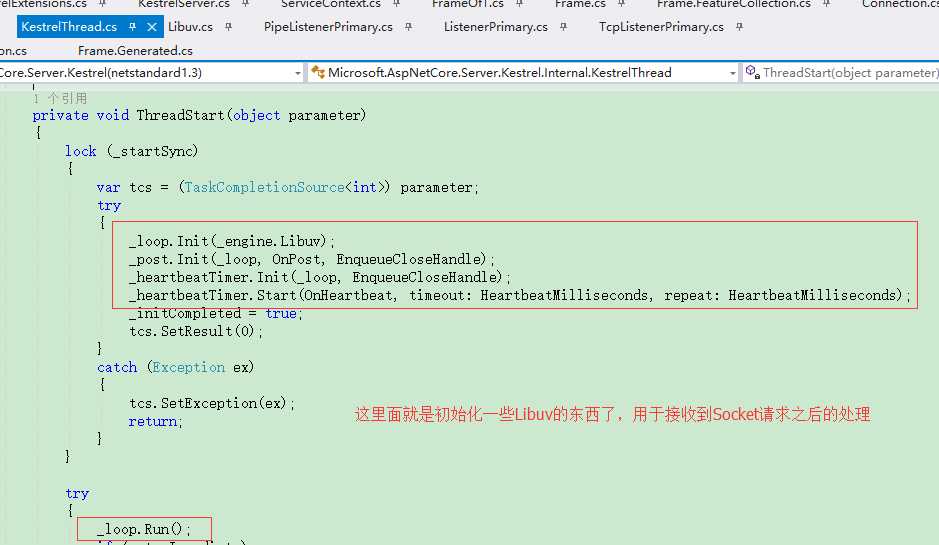Click the 'lock (_startSync)' statement

(x=131, y=151)
